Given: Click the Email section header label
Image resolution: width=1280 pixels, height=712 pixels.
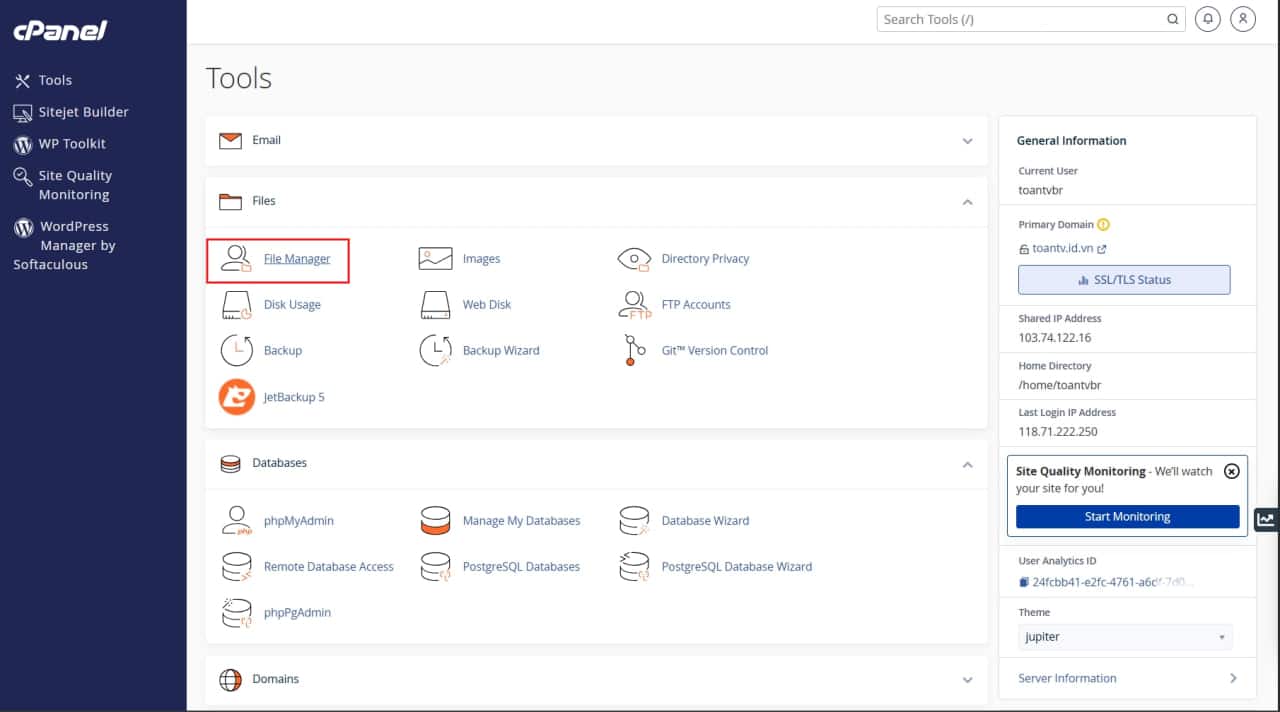Looking at the screenshot, I should point(266,140).
